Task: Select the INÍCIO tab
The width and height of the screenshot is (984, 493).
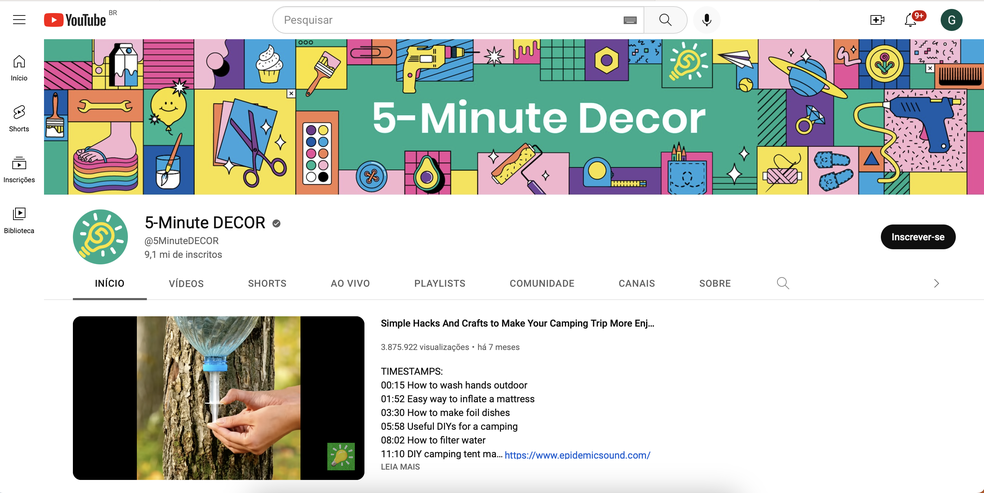Action: click(x=110, y=284)
